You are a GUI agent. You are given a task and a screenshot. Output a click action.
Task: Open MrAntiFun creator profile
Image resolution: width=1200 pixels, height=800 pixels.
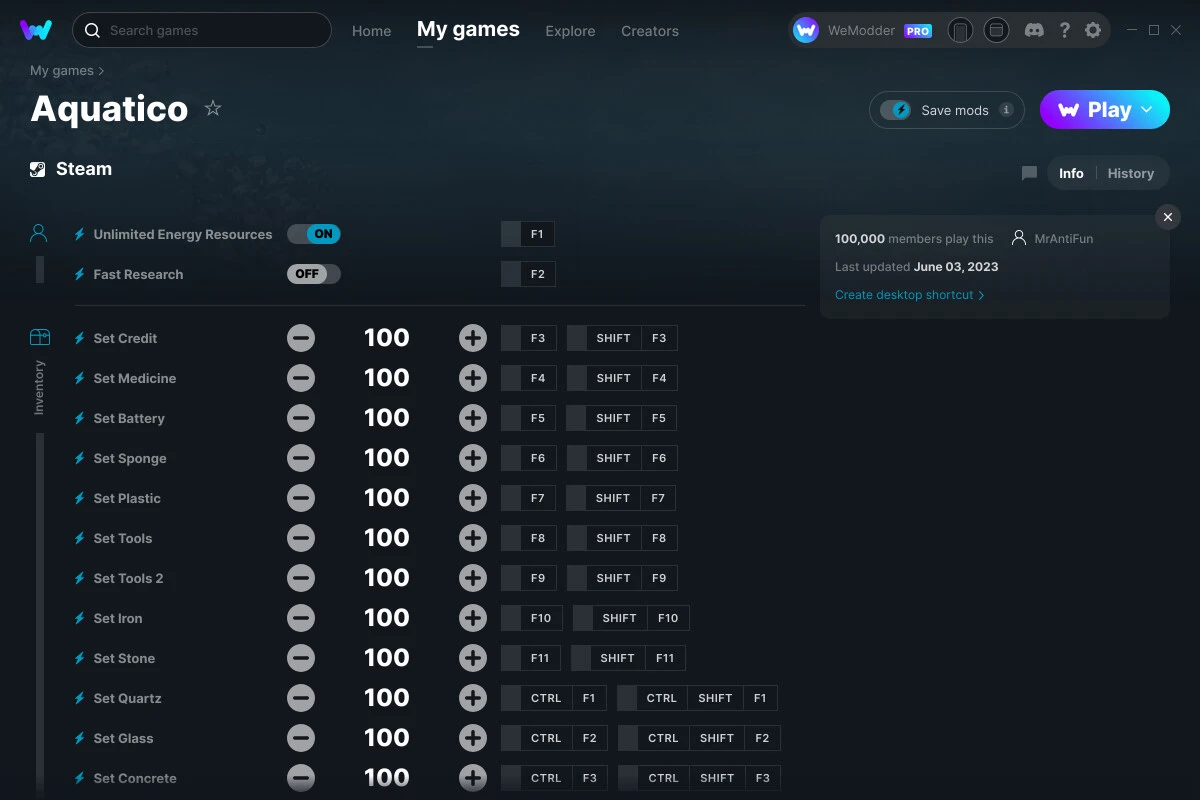coord(1053,239)
